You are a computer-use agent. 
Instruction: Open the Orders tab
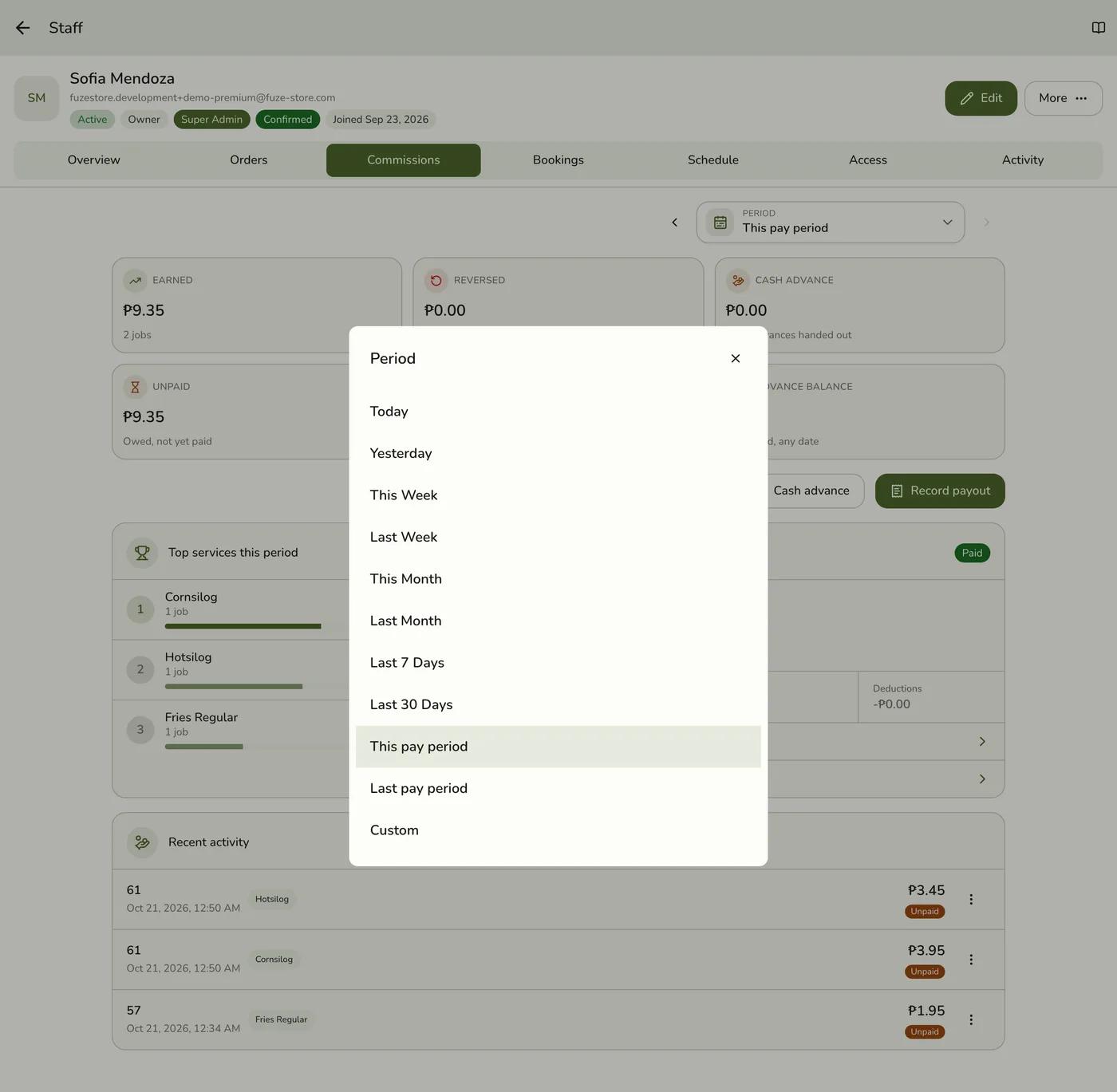pos(249,160)
